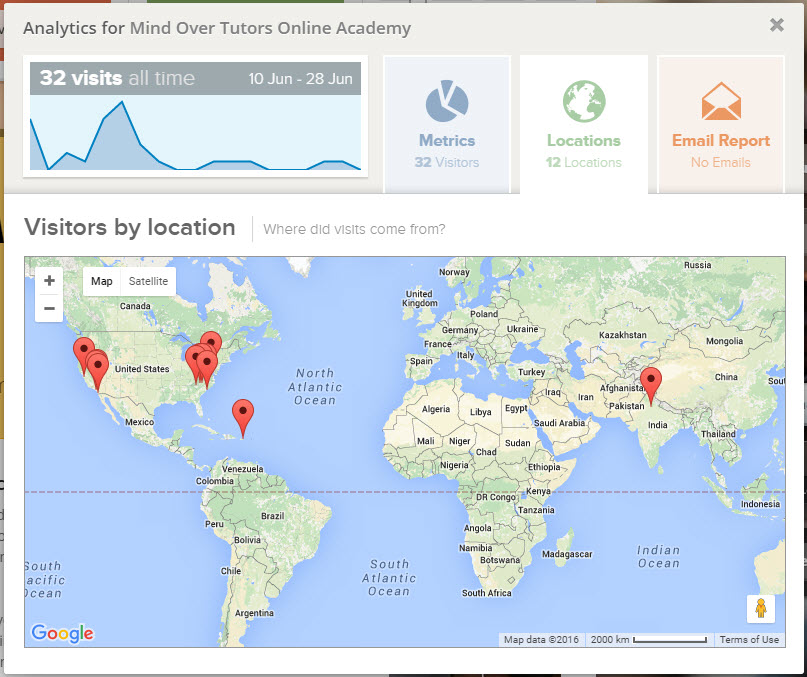
Task: Click the Locations globe icon
Action: (x=584, y=101)
